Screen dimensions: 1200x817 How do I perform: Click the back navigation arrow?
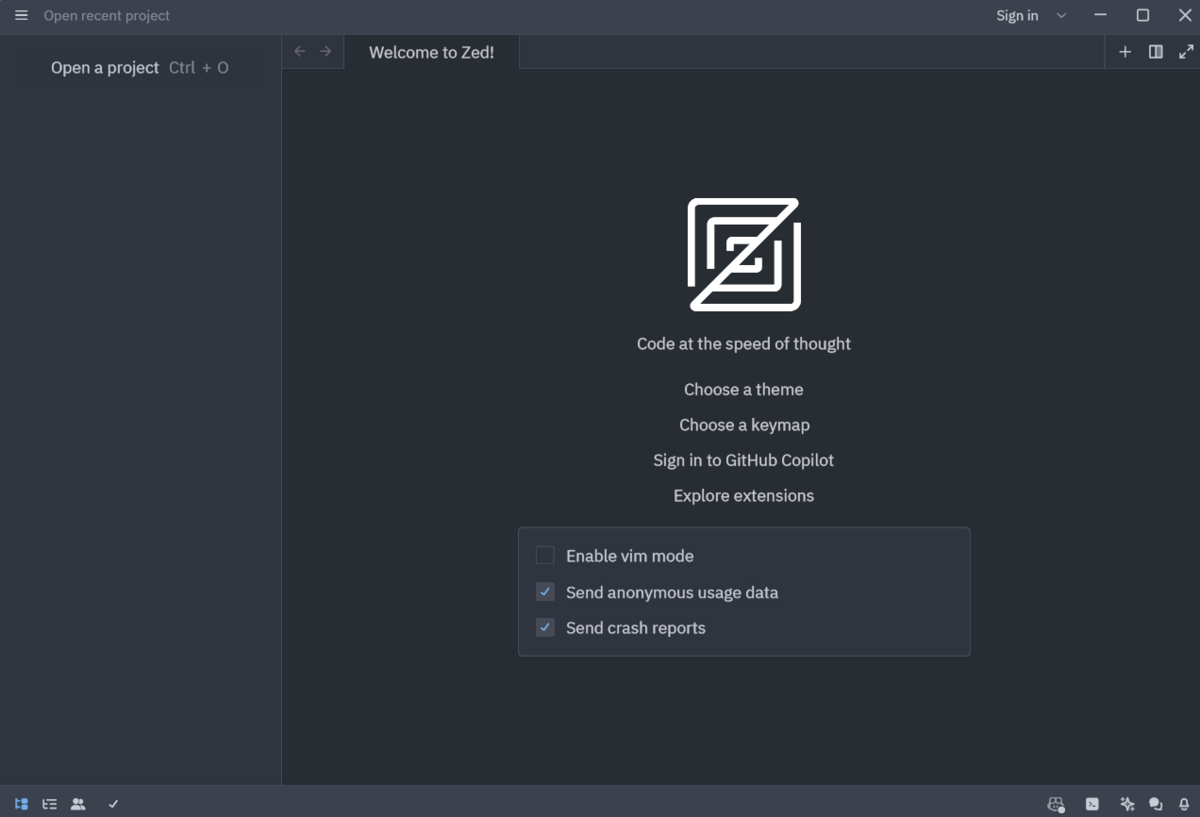tap(299, 51)
